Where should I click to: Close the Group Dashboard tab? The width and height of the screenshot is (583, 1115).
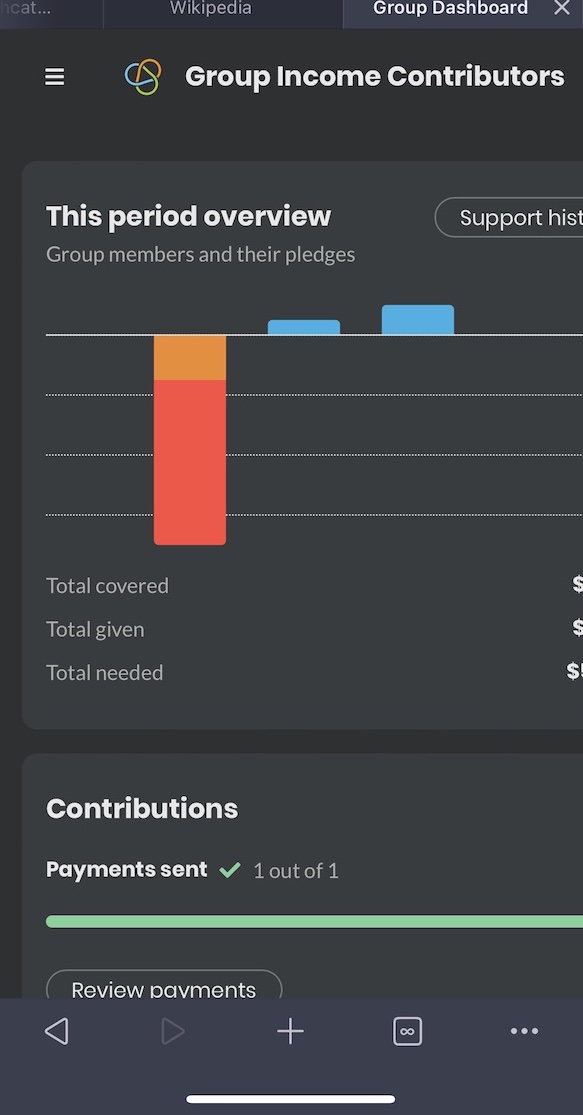tap(562, 10)
